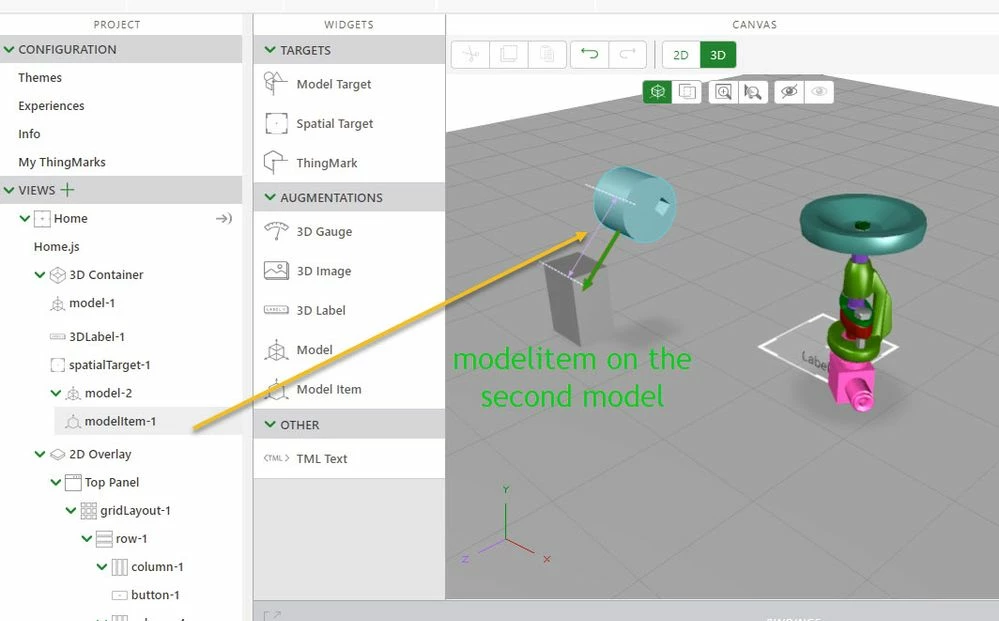Switch canvas to 3D mode
999x621 pixels.
pos(718,55)
